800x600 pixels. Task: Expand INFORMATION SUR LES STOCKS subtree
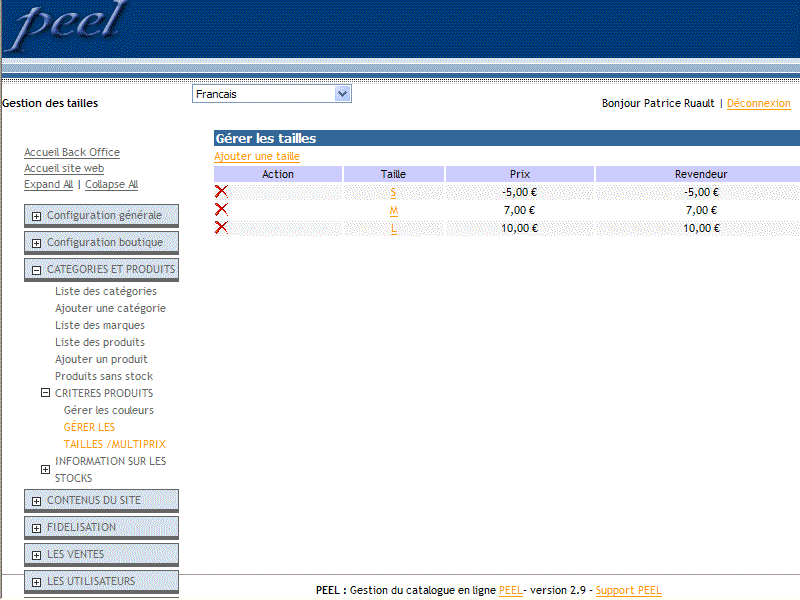pyautogui.click(x=45, y=469)
